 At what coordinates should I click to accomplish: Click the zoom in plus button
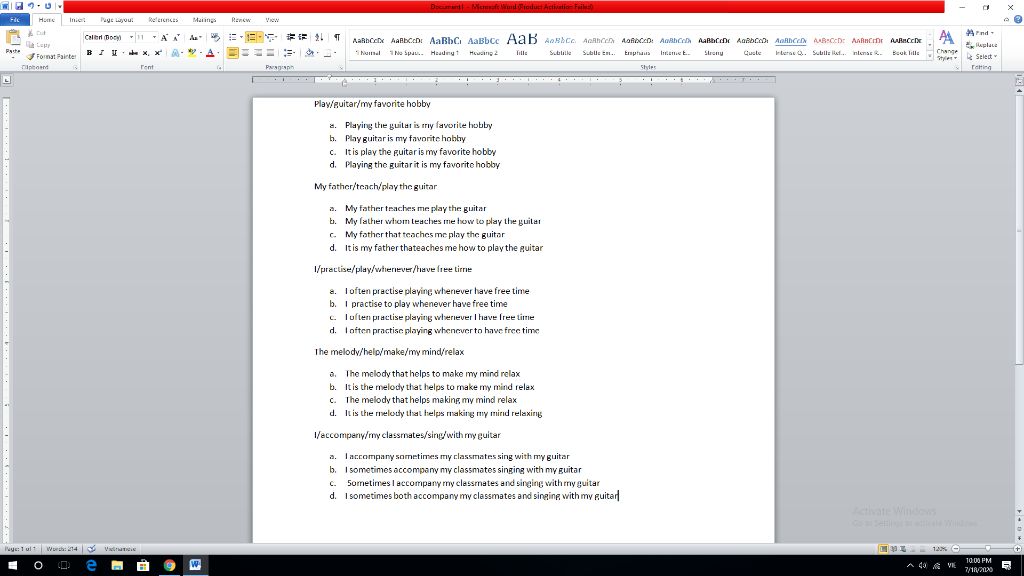click(x=1017, y=549)
